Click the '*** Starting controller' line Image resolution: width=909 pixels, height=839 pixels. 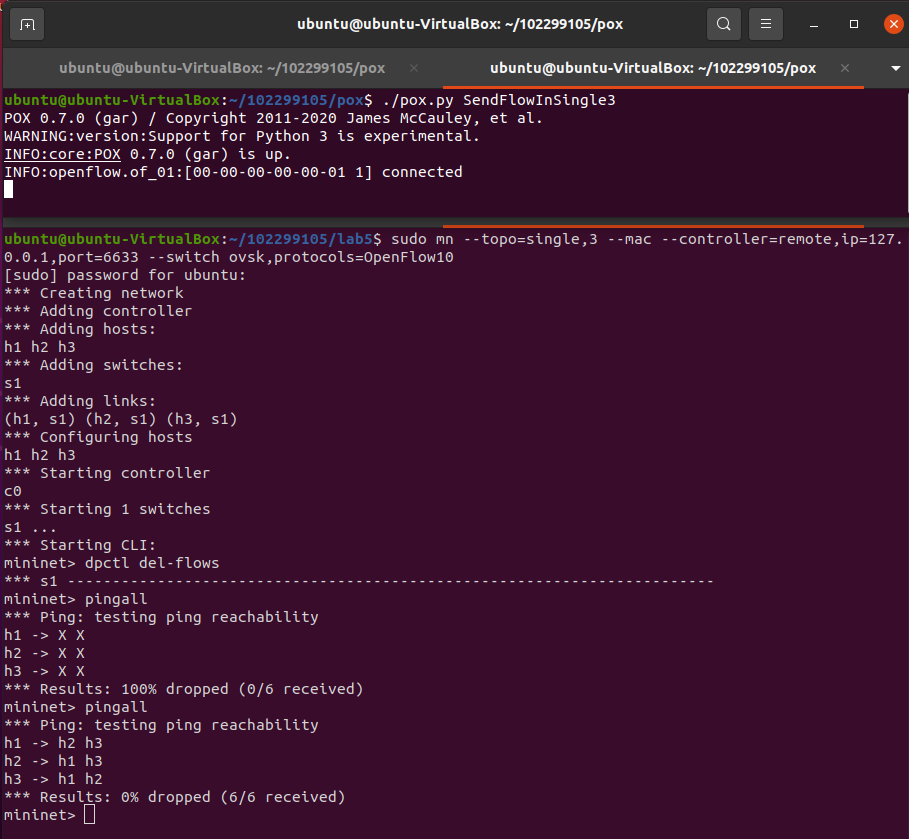click(107, 473)
